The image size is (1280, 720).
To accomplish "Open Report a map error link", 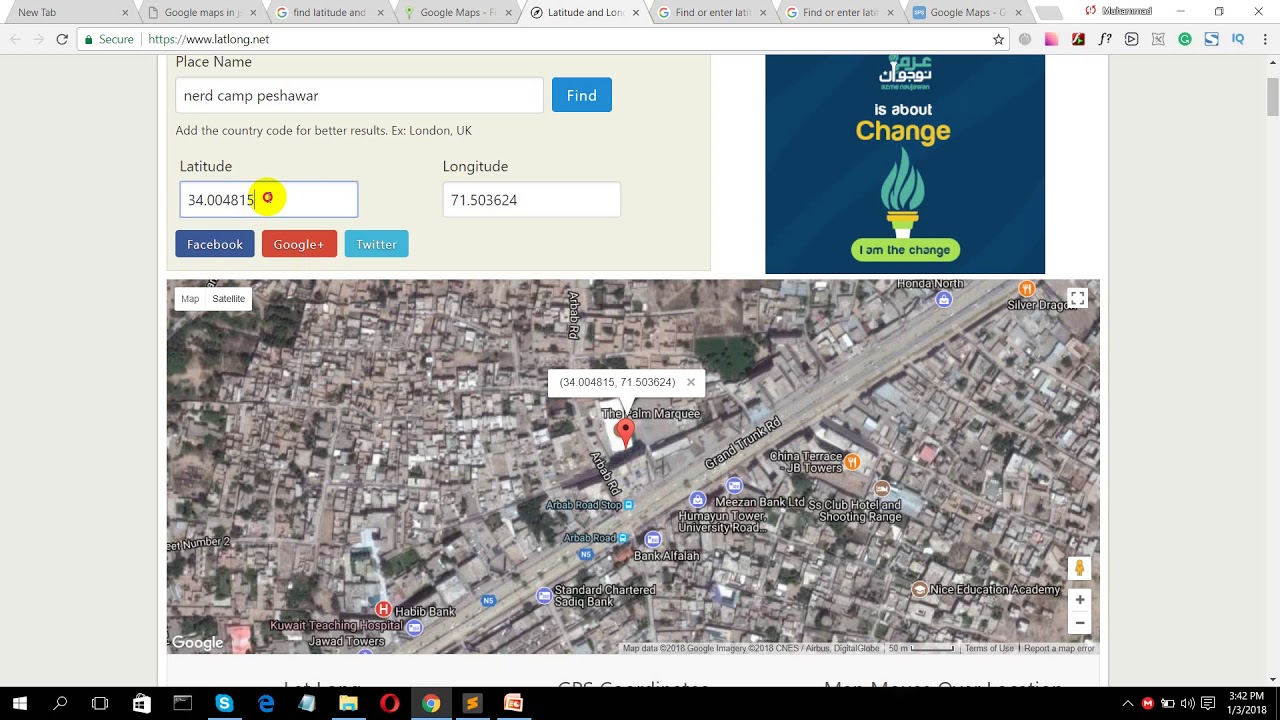I will pos(1059,648).
